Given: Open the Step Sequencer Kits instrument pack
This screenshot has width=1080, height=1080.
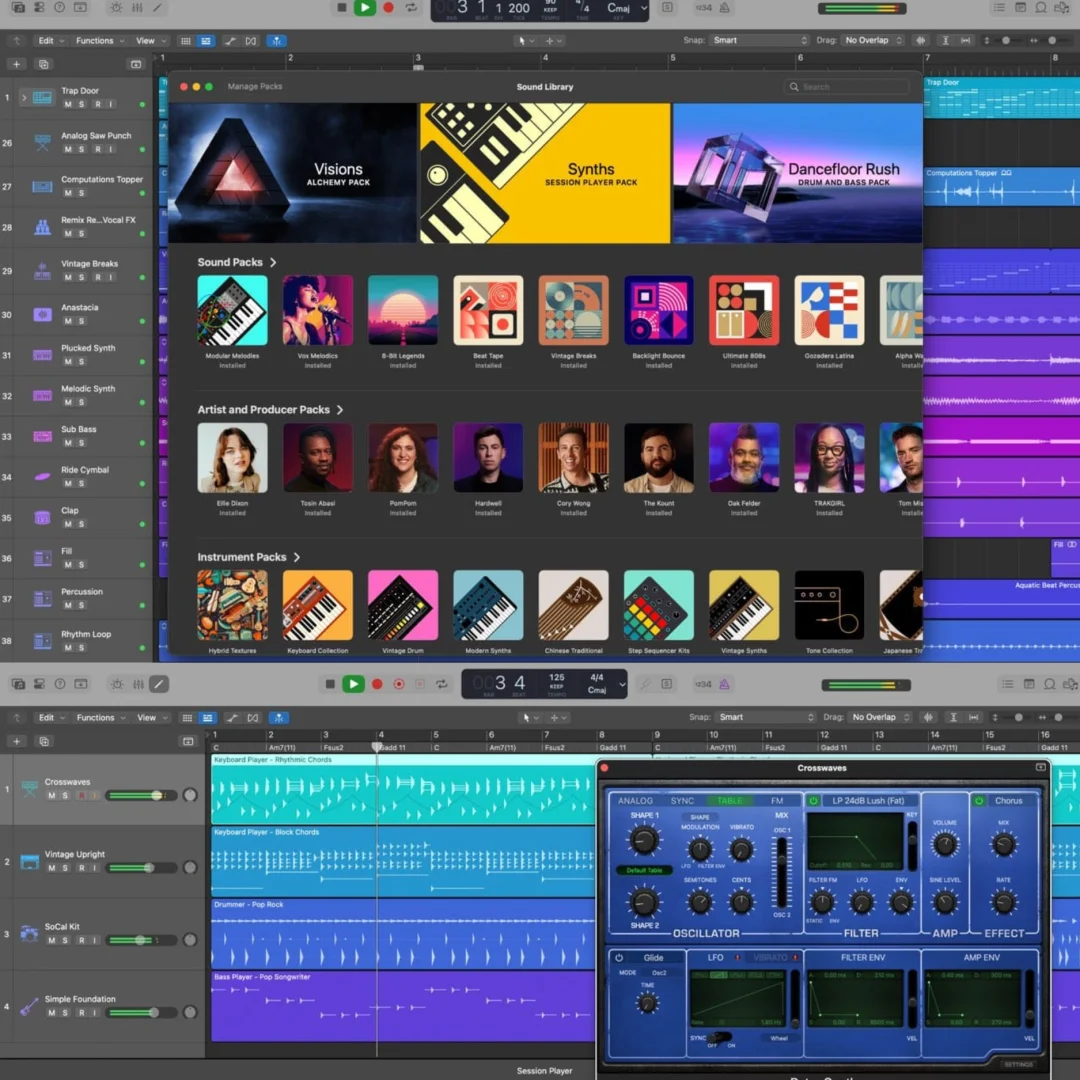Looking at the screenshot, I should coord(658,605).
